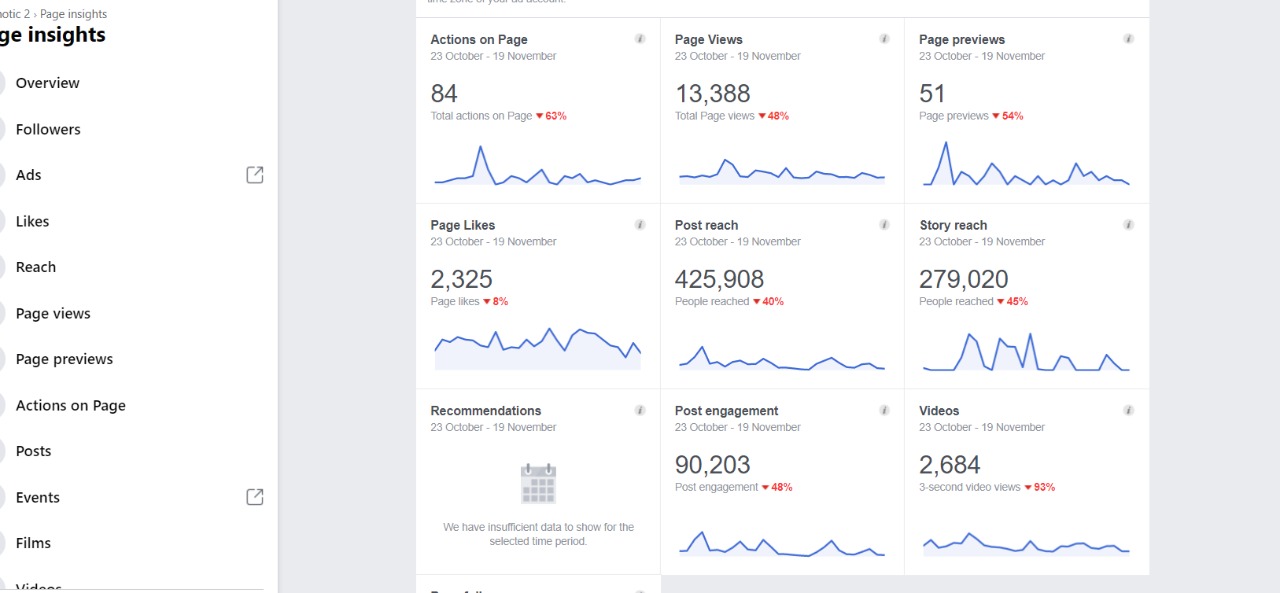Open the Post engagement card title
Viewport: 1280px width, 593px height.
coord(727,411)
